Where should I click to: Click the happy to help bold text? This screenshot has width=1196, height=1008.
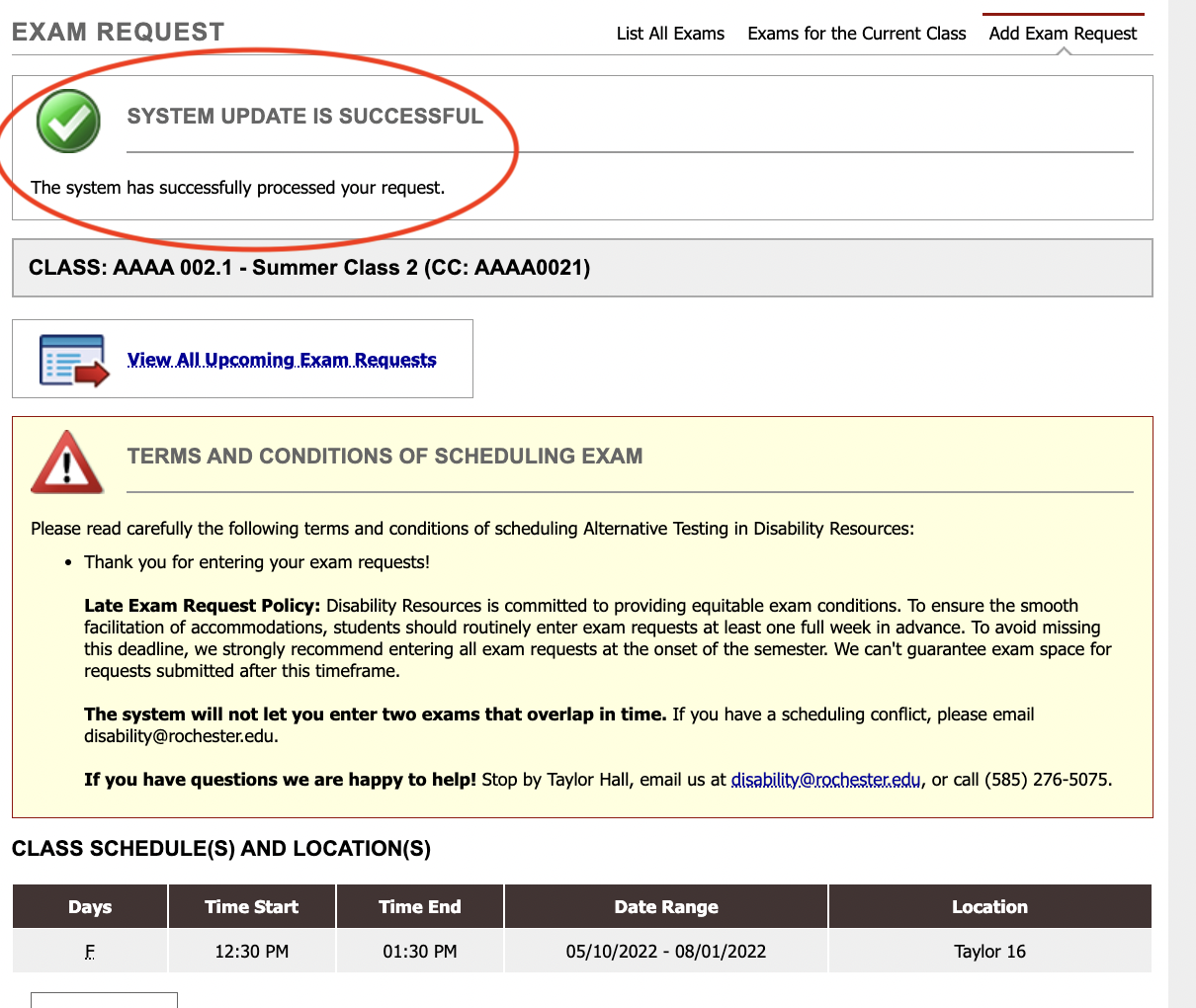tap(281, 780)
